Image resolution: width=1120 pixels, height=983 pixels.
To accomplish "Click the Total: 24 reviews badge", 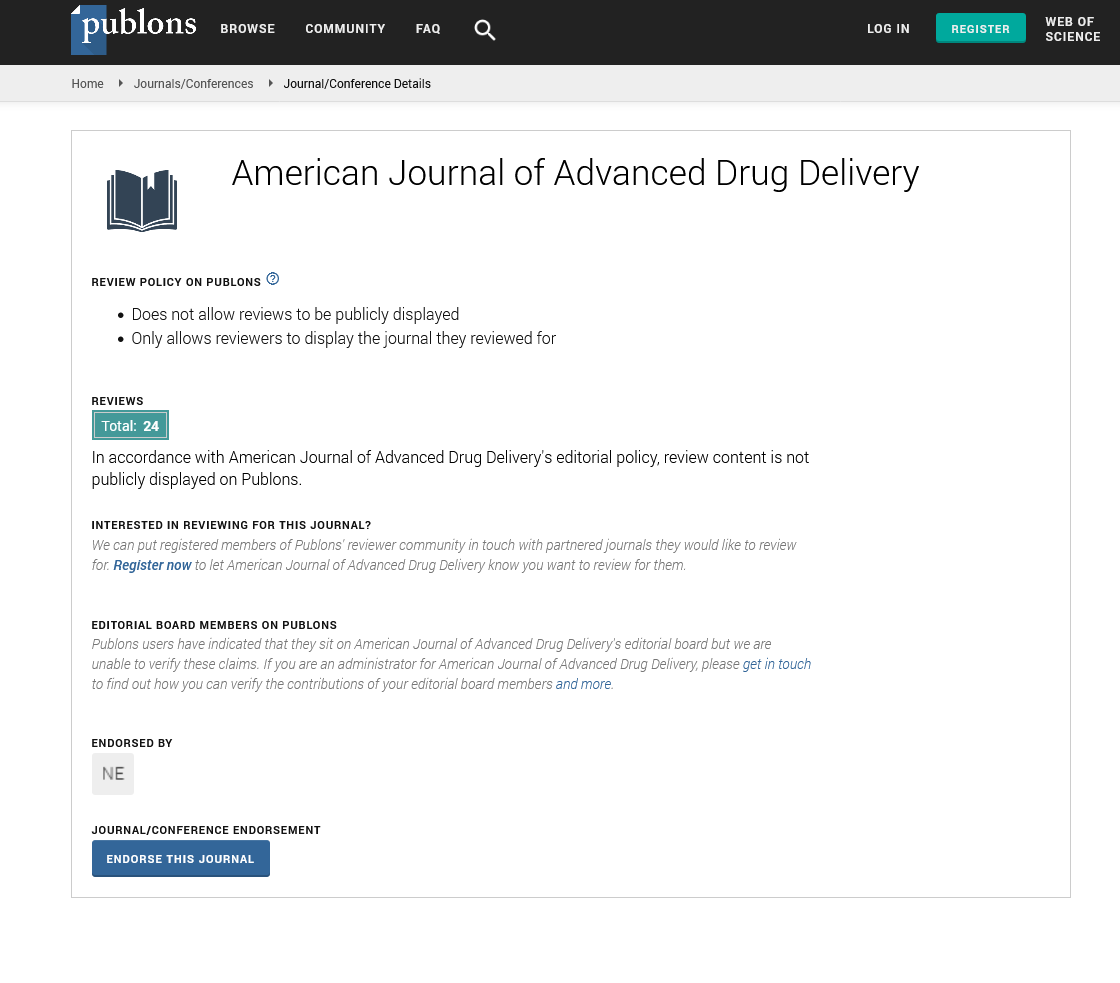I will coord(130,426).
